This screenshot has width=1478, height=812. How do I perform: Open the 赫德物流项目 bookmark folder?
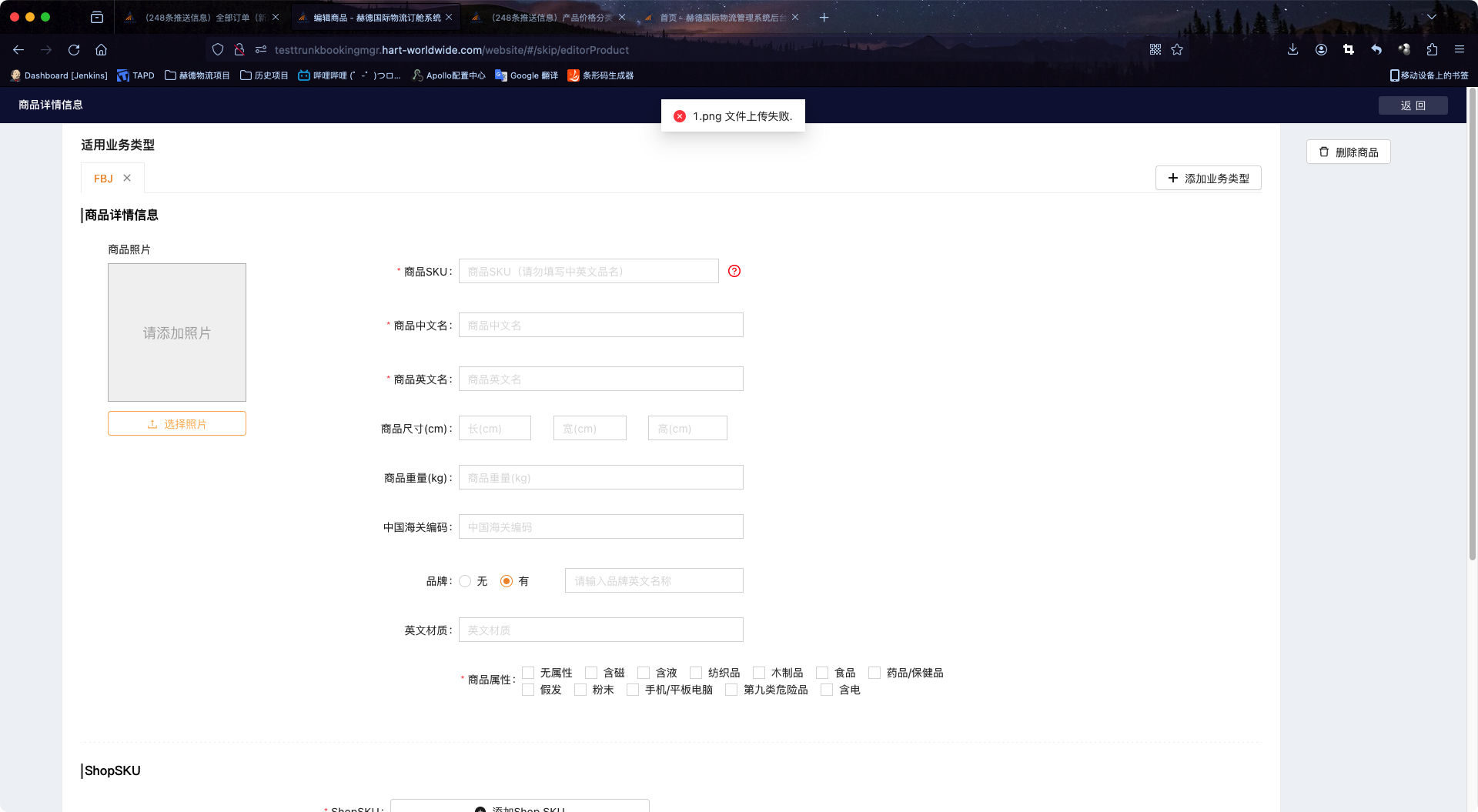[x=197, y=75]
